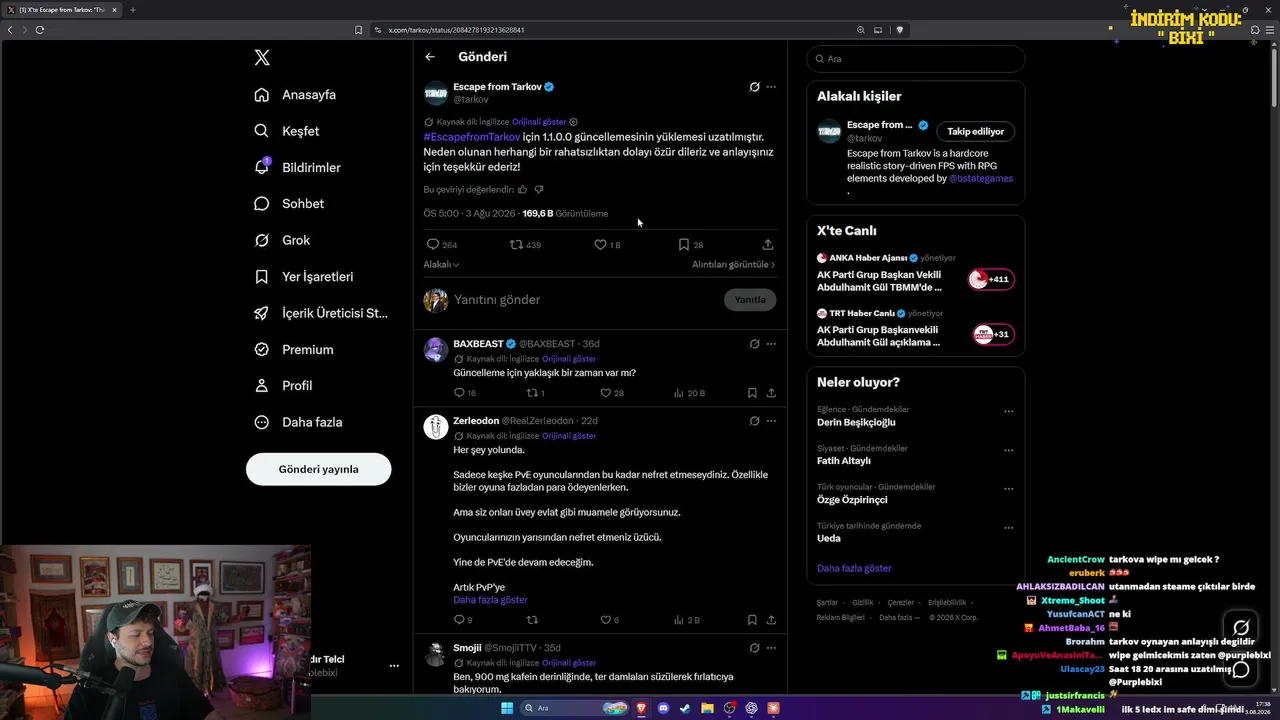Image resolution: width=1280 pixels, height=720 pixels.
Task: Go to Anasayfa in the sidebar
Action: (x=295, y=95)
